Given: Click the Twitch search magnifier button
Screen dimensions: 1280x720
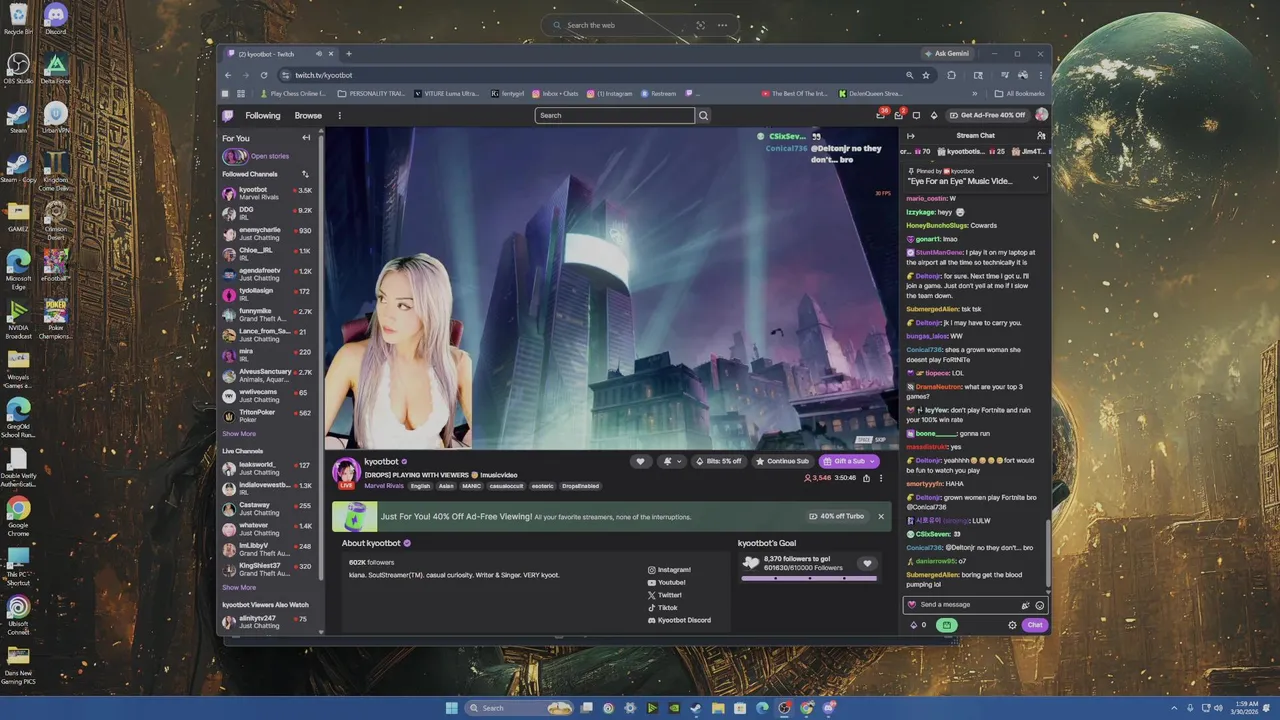Looking at the screenshot, I should point(703,115).
